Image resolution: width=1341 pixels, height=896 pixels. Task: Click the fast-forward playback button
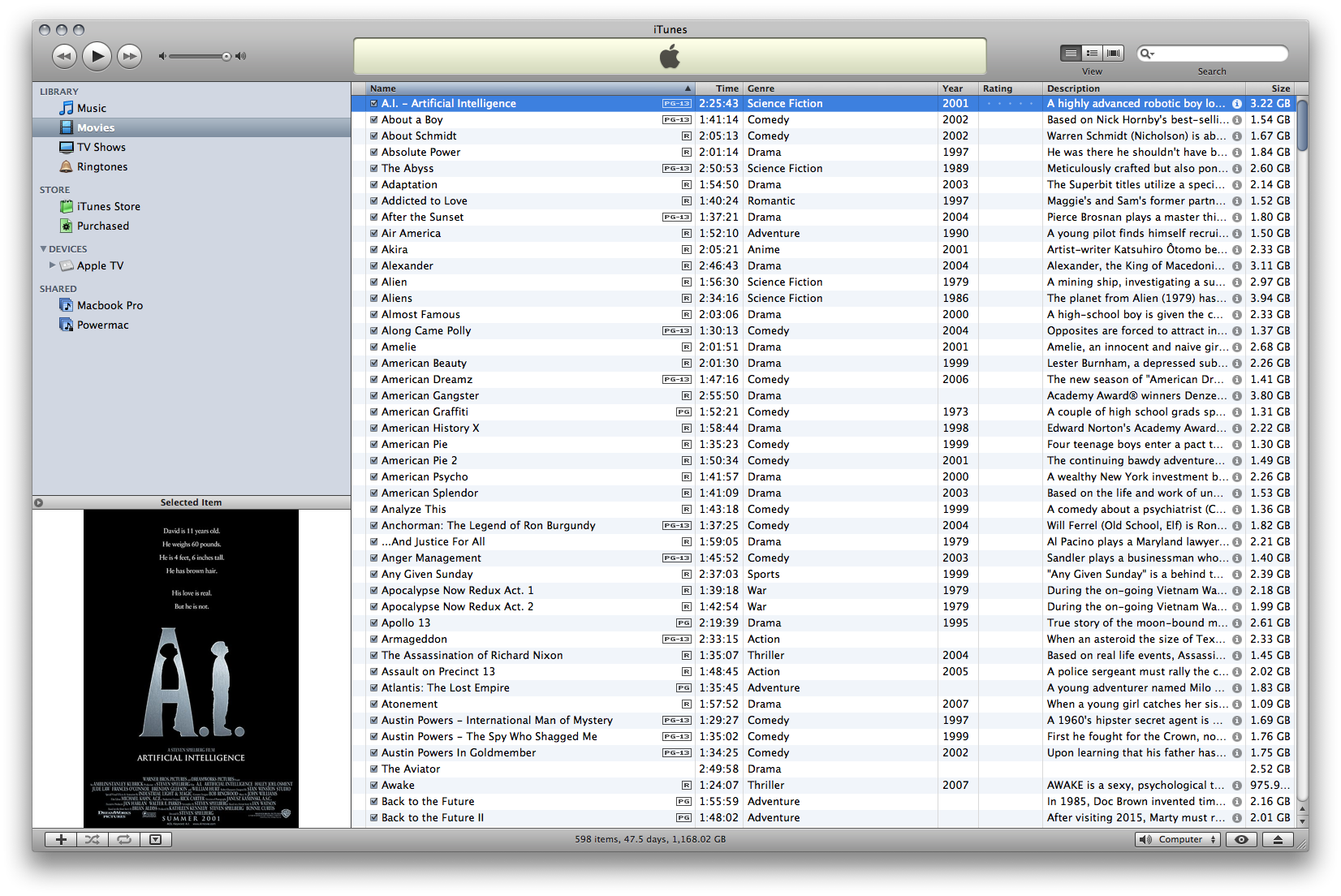(129, 56)
